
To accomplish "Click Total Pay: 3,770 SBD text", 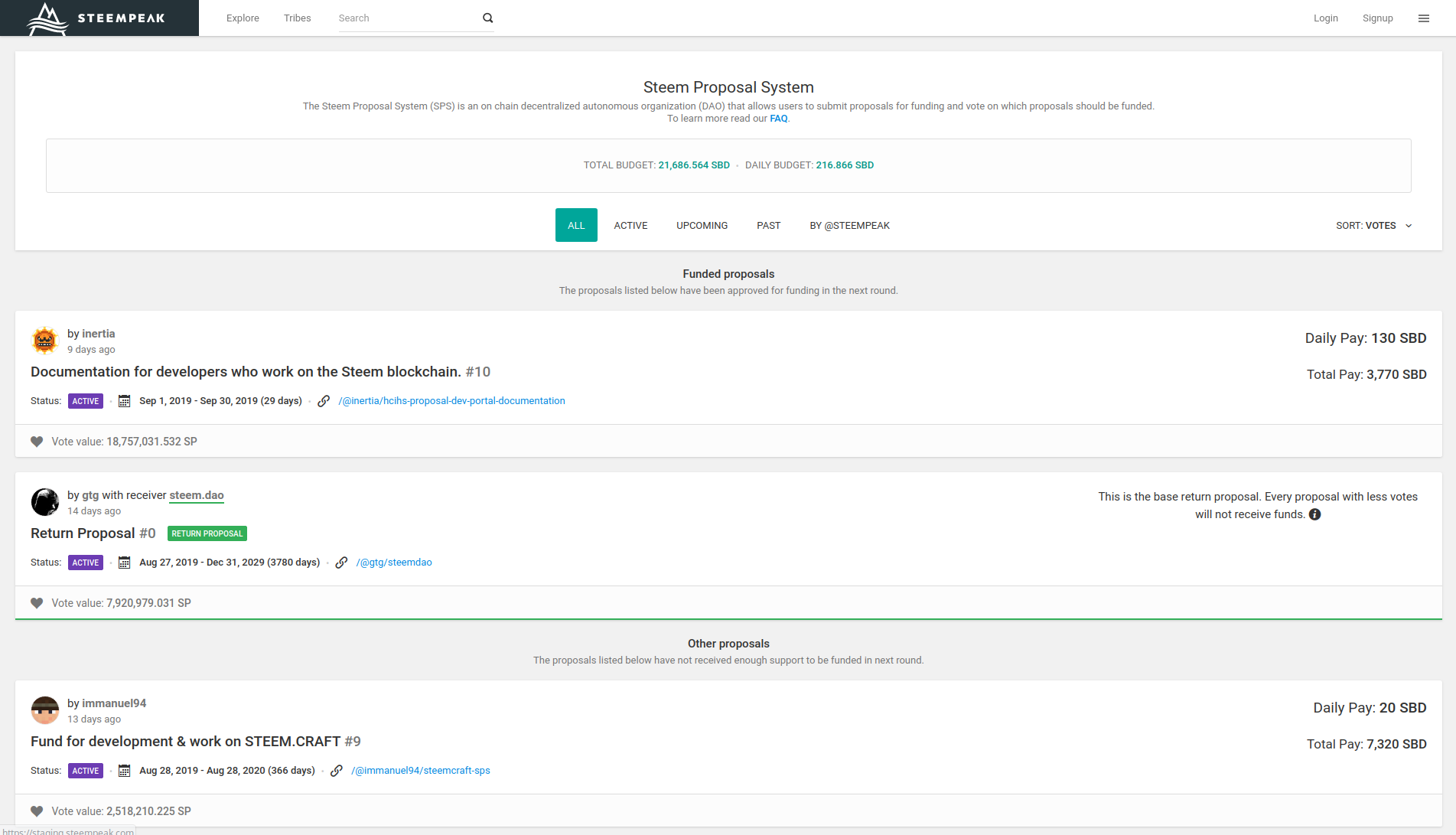I will pos(1366,374).
